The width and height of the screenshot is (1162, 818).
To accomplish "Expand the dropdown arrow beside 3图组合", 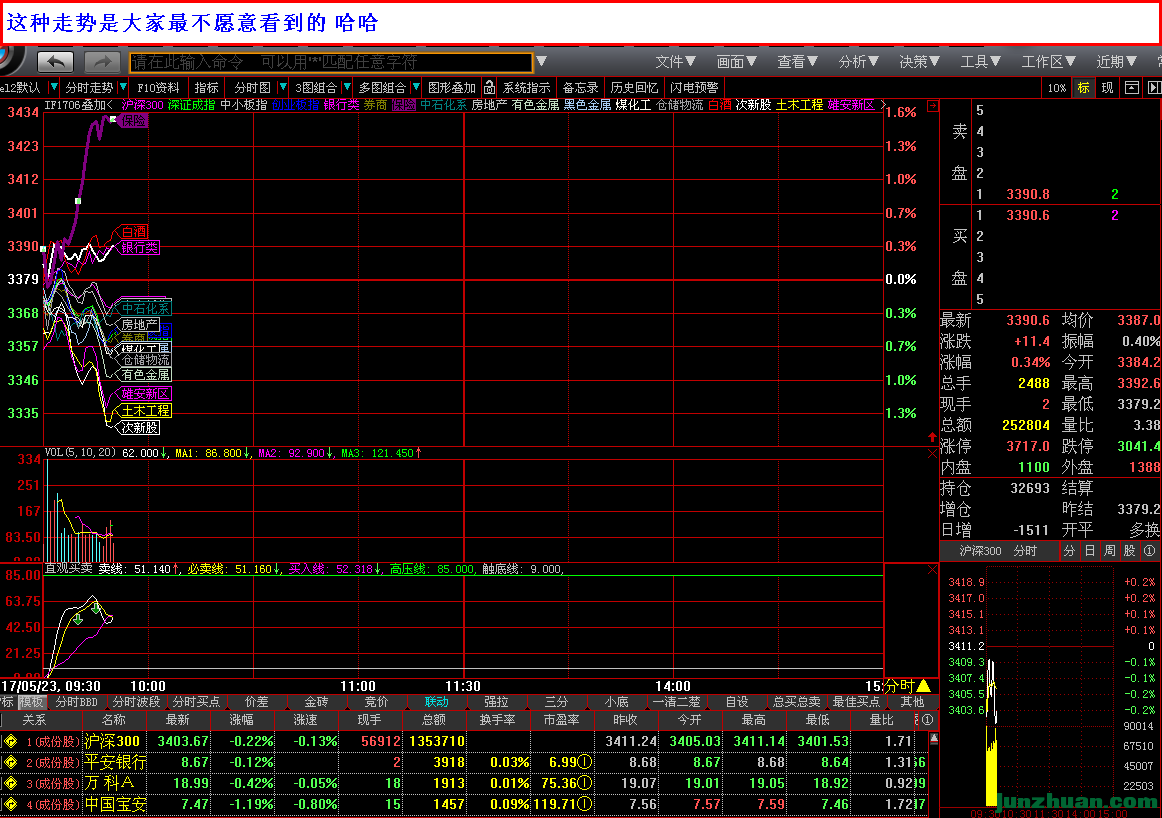I will (x=347, y=87).
